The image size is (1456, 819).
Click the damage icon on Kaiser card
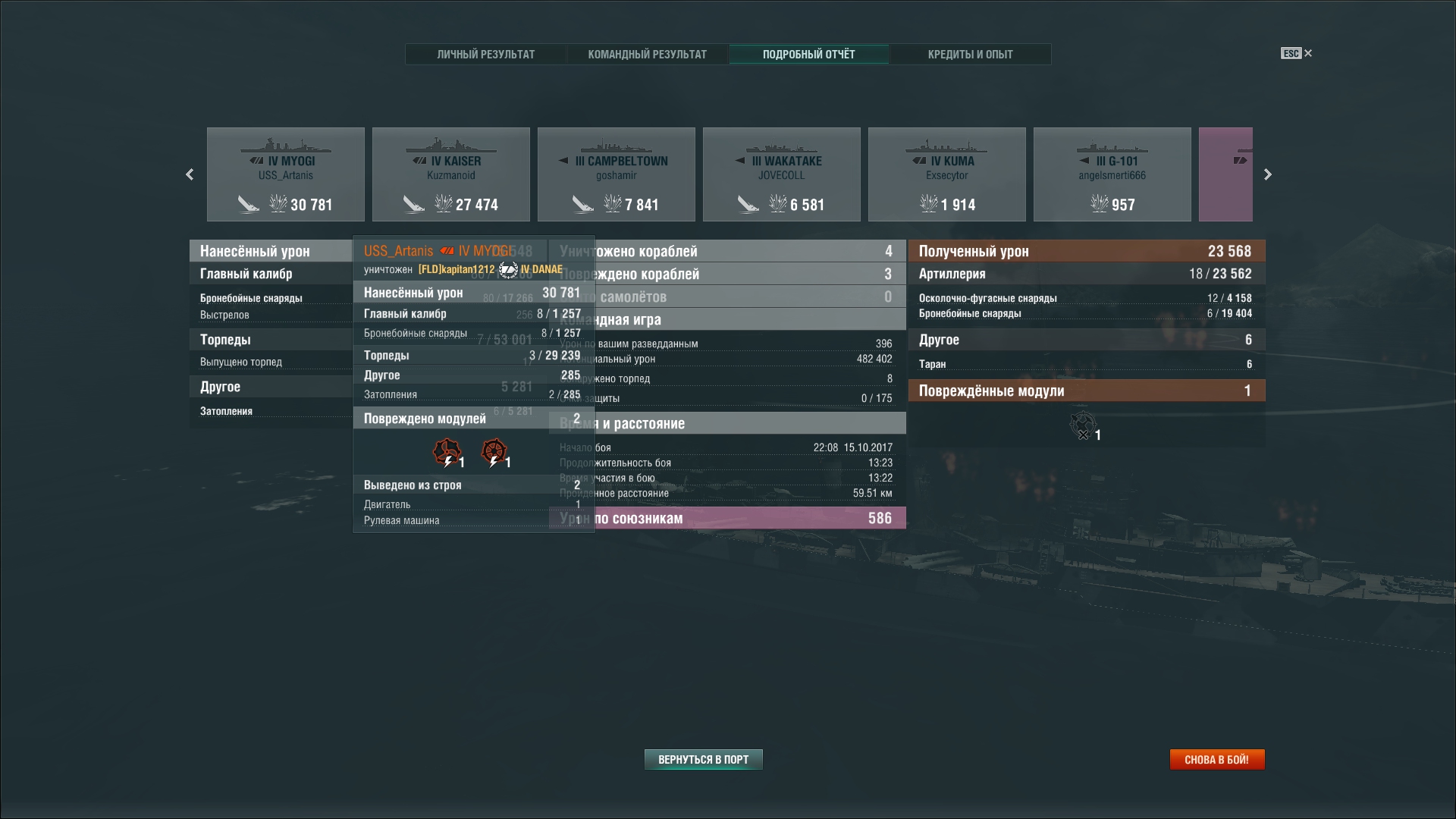point(443,203)
